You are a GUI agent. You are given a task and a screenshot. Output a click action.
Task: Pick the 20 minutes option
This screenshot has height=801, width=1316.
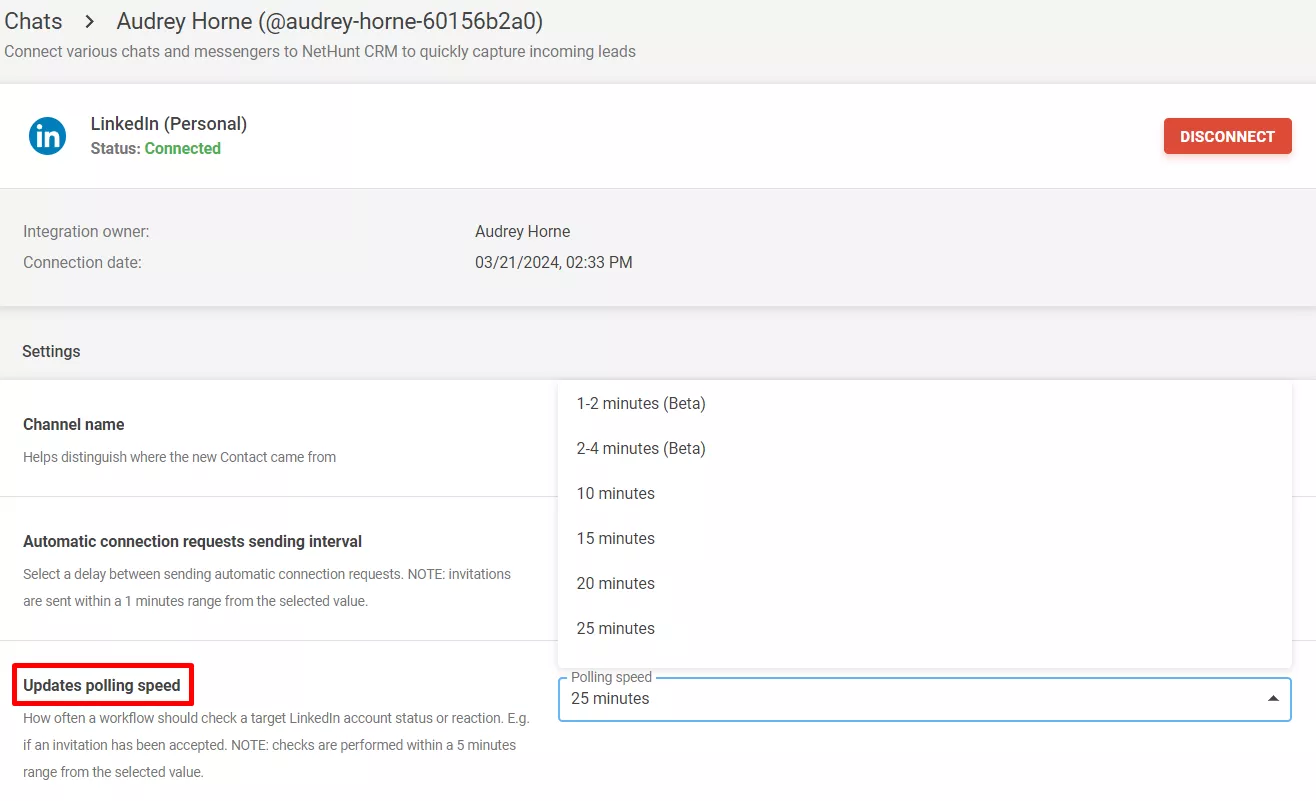(925, 584)
